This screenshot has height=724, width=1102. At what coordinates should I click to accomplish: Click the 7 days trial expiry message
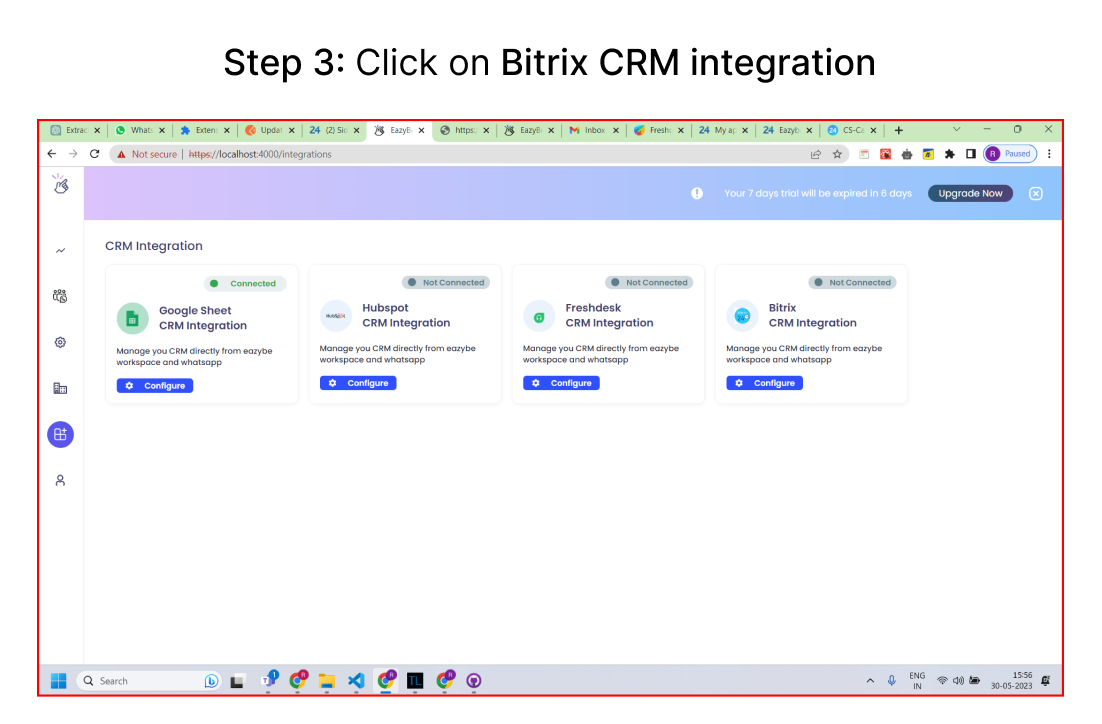point(818,193)
